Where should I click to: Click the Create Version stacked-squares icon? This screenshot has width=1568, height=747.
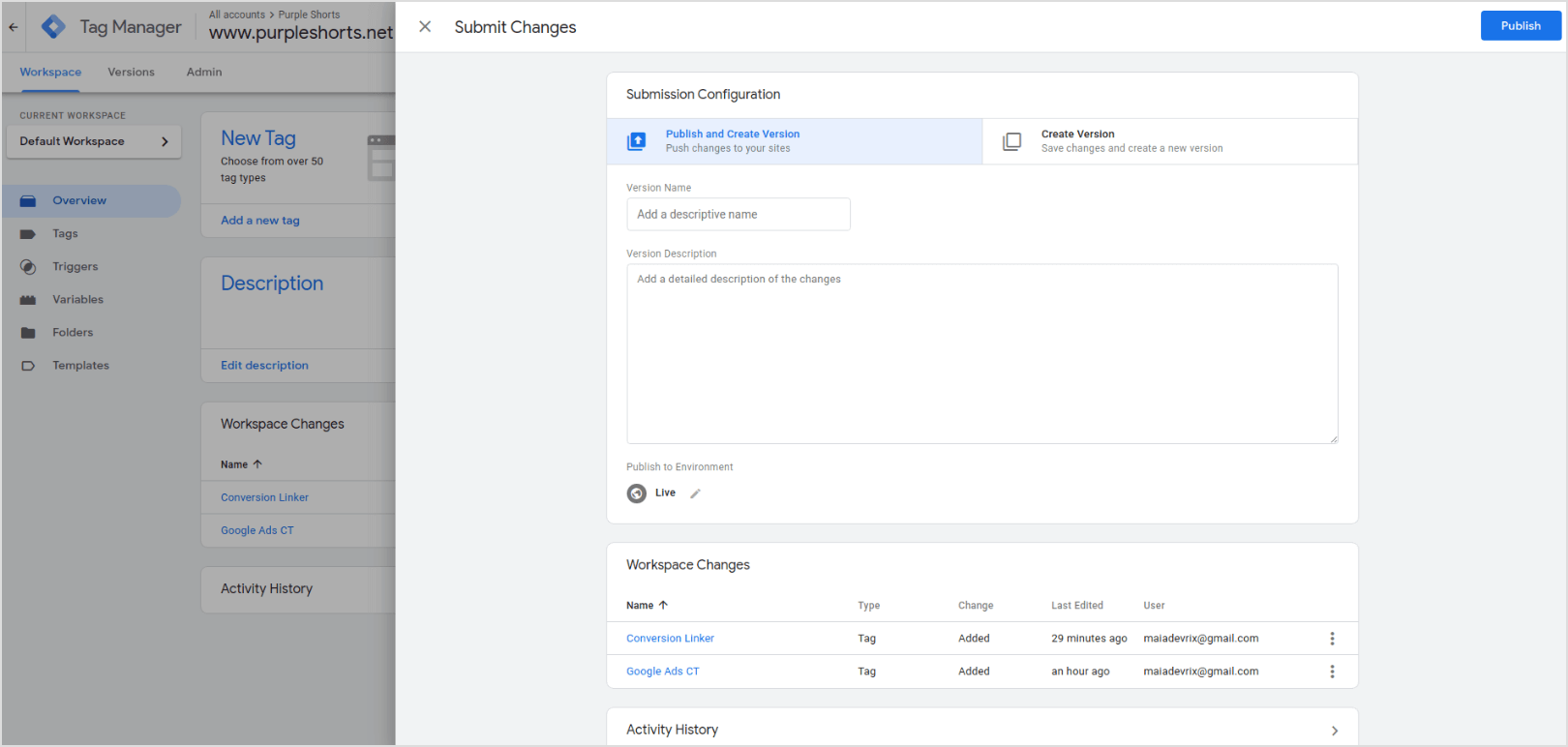[x=1011, y=141]
